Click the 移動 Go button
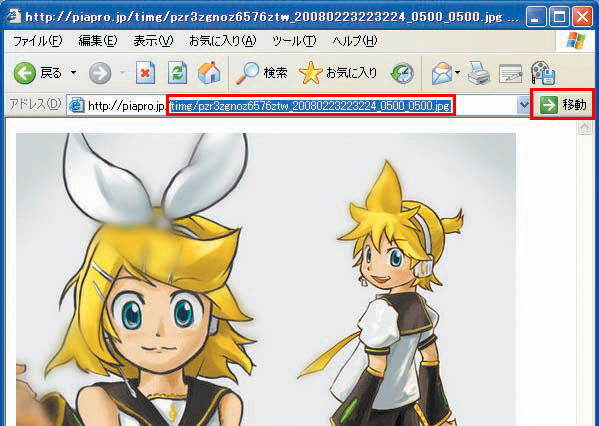Screen dimensions: 599x426 [x=563, y=104]
